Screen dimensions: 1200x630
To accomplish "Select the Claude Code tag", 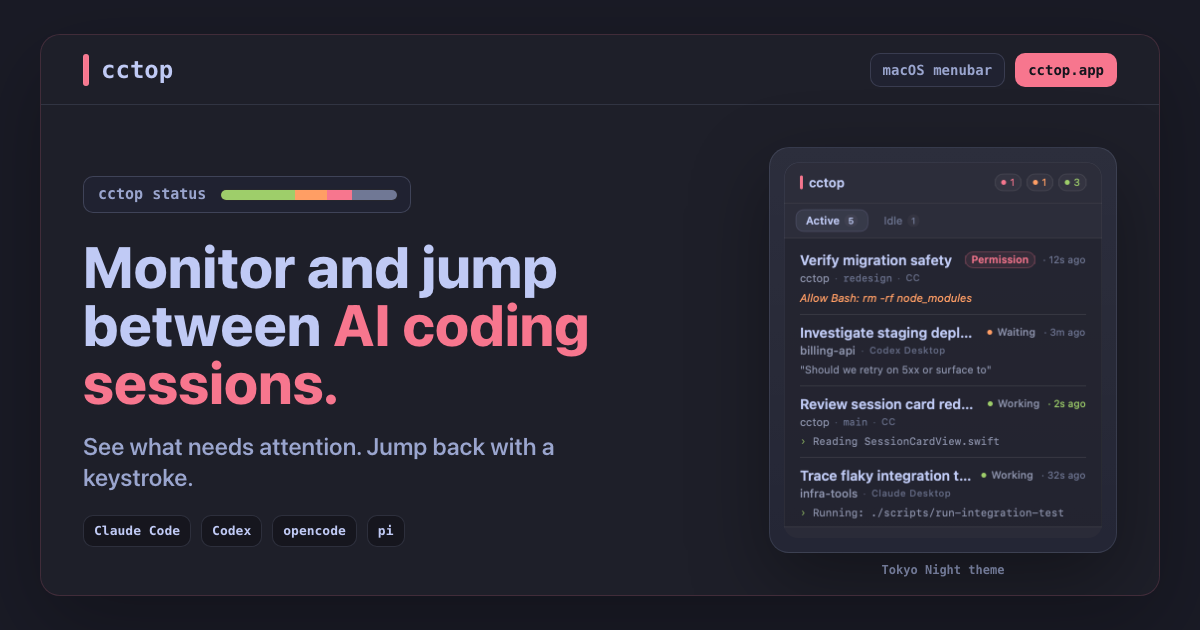I will point(137,531).
